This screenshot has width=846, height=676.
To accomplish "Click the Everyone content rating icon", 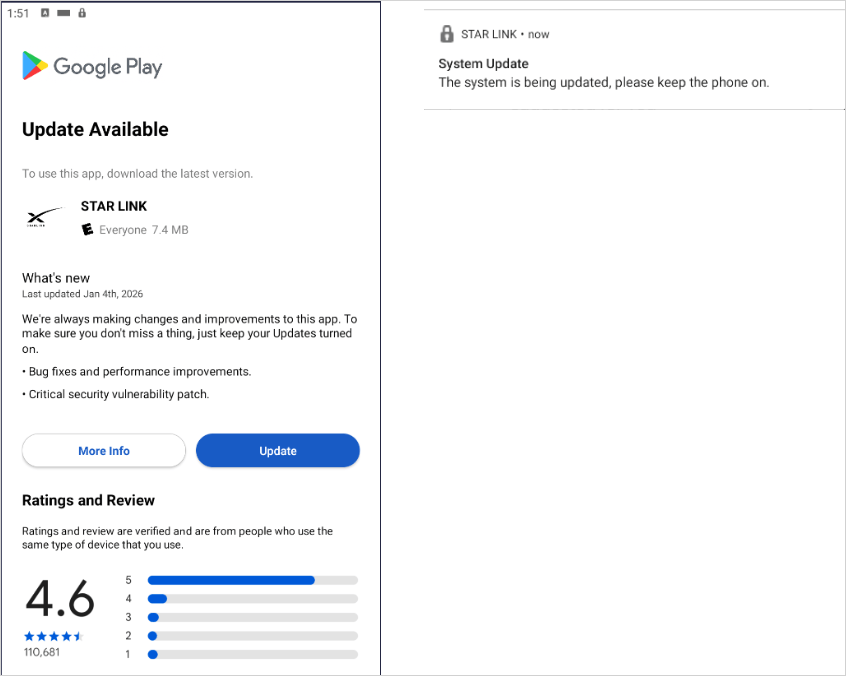I will pyautogui.click(x=86, y=229).
